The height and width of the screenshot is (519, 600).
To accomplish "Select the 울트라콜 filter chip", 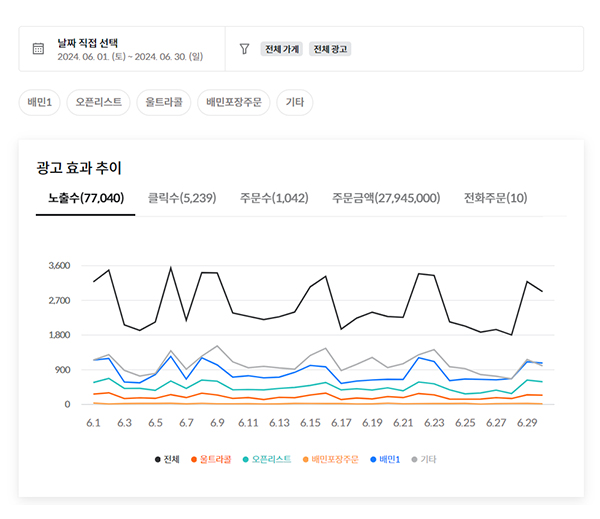I will tap(163, 102).
